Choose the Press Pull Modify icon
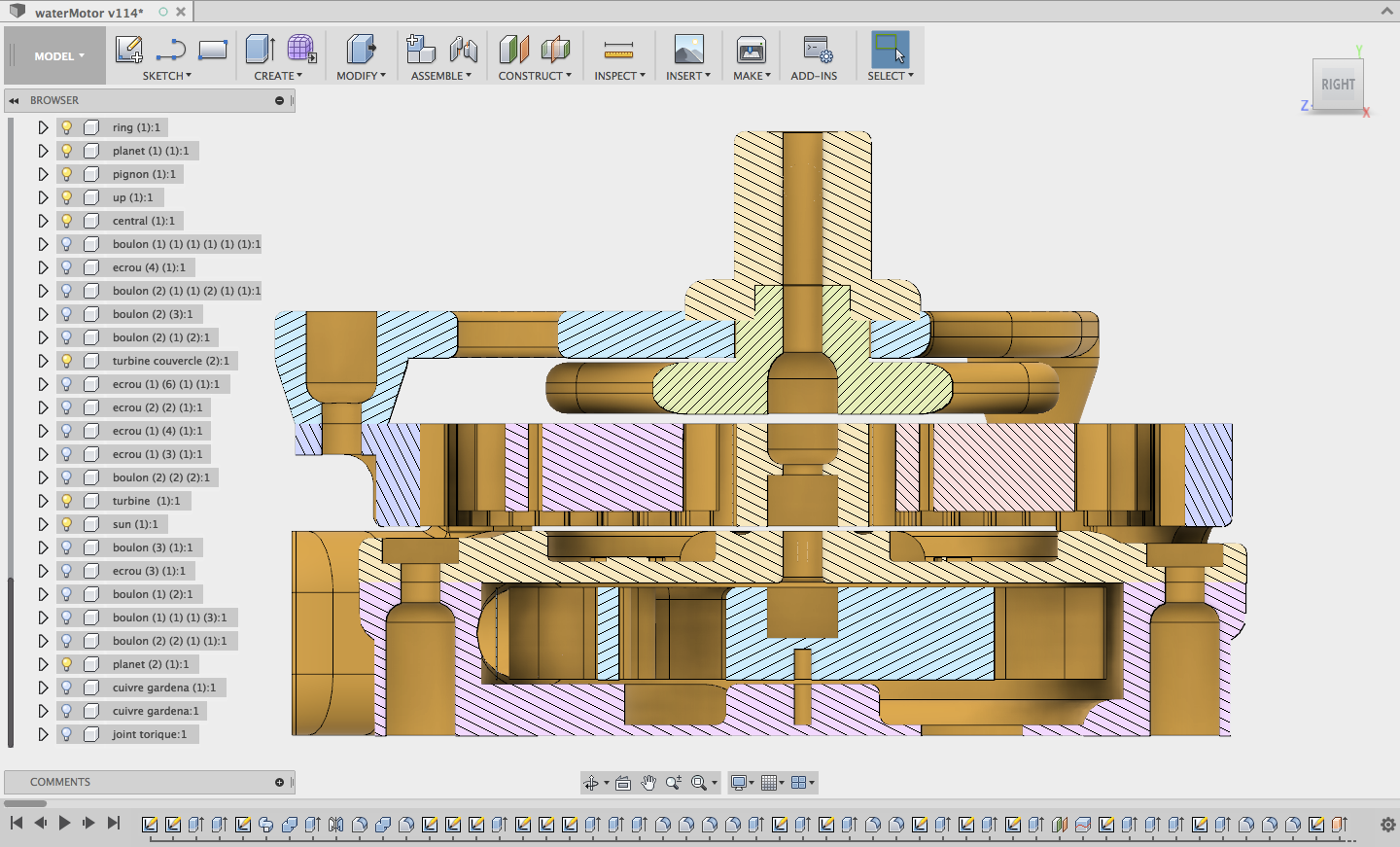The height and width of the screenshot is (847, 1400). (361, 50)
